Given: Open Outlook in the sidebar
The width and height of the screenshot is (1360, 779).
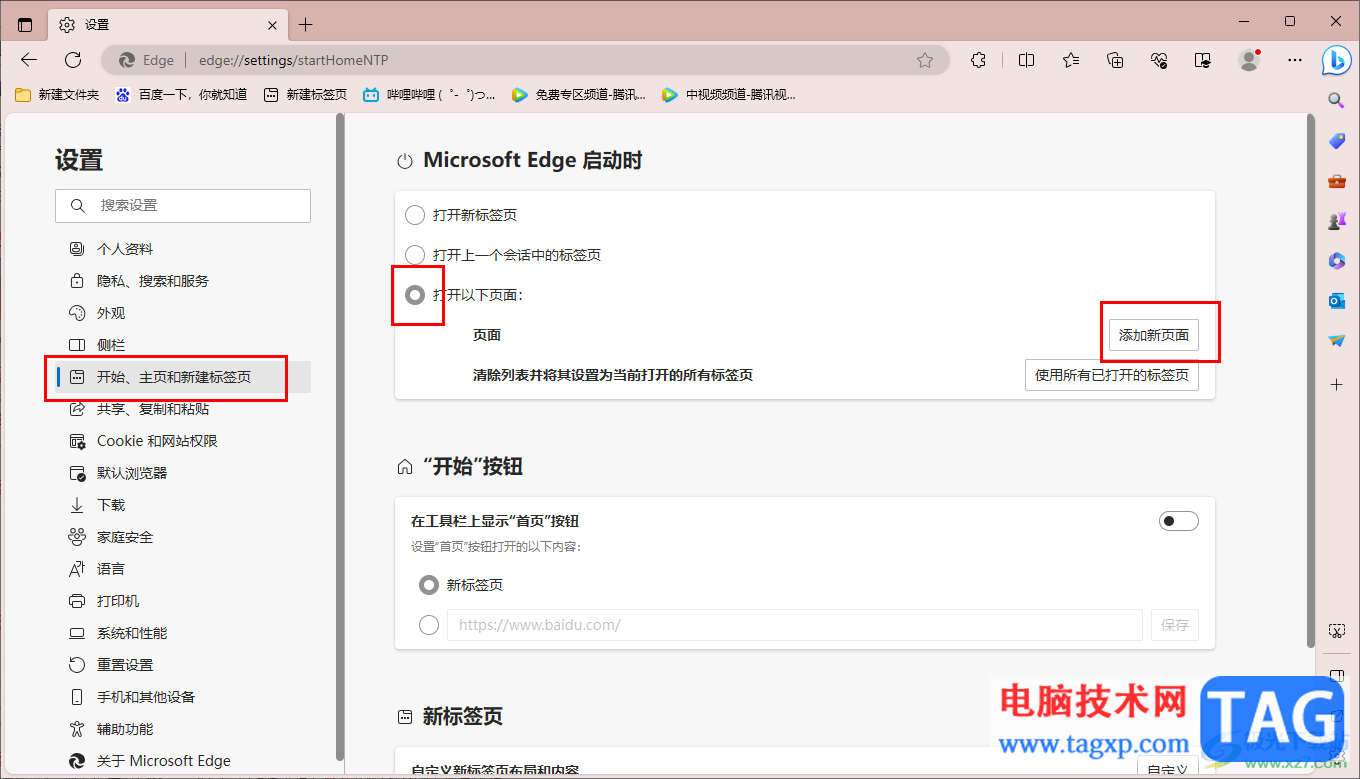Looking at the screenshot, I should [x=1337, y=301].
